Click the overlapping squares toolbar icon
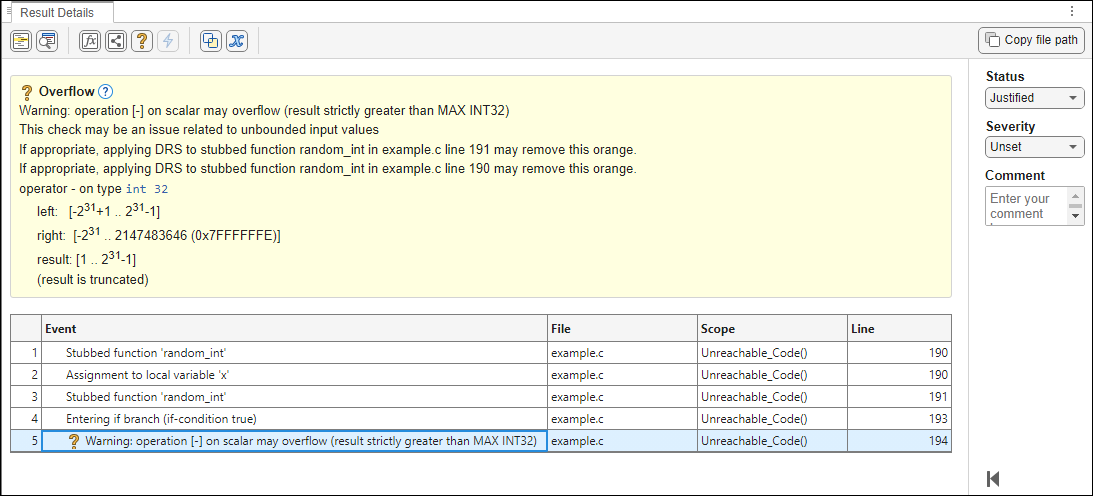Screen dimensions: 1093x496 [x=211, y=41]
